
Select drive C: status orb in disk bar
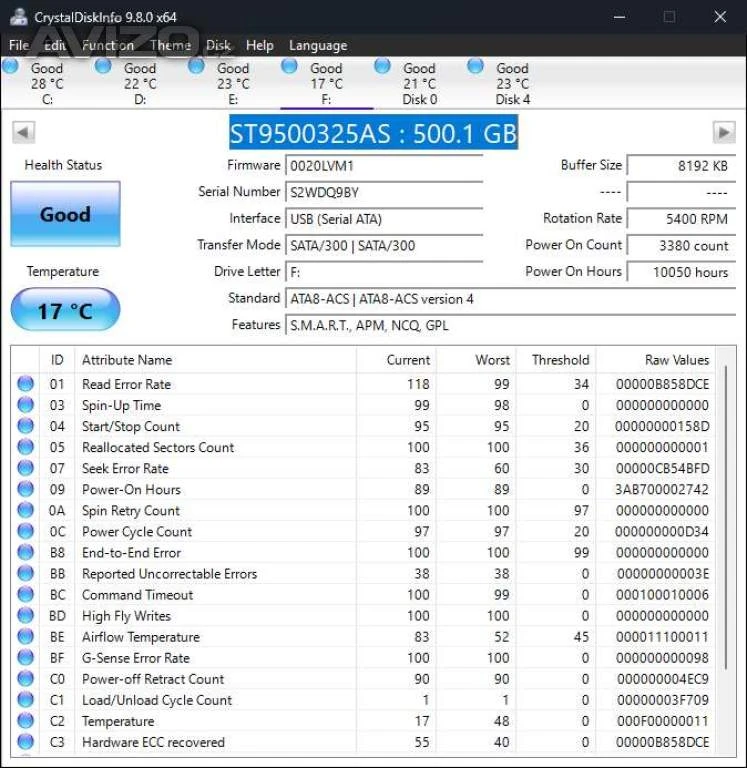coord(11,67)
